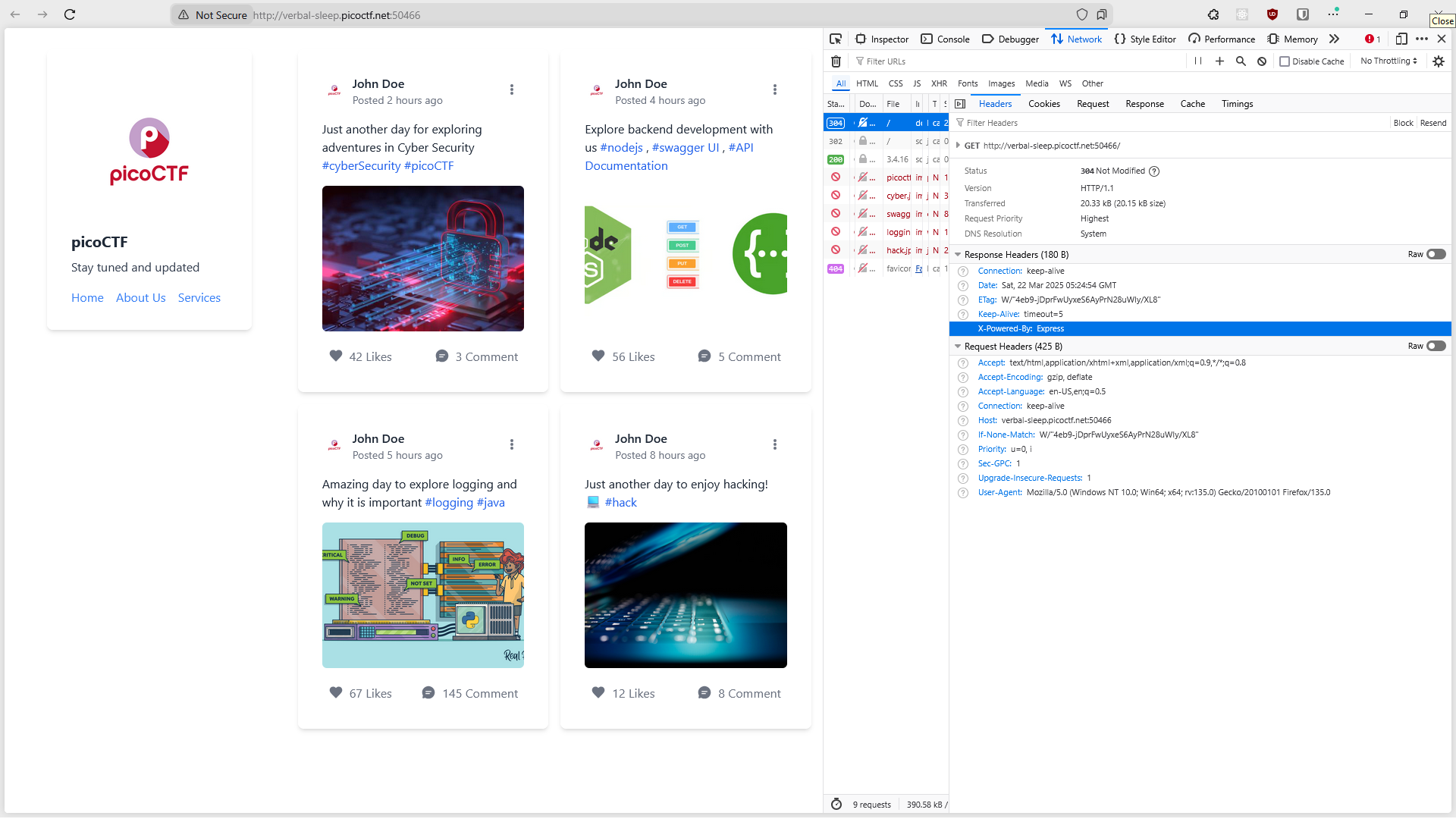Switch to the Cookies tab
The height and width of the screenshot is (819, 1456).
1044,104
